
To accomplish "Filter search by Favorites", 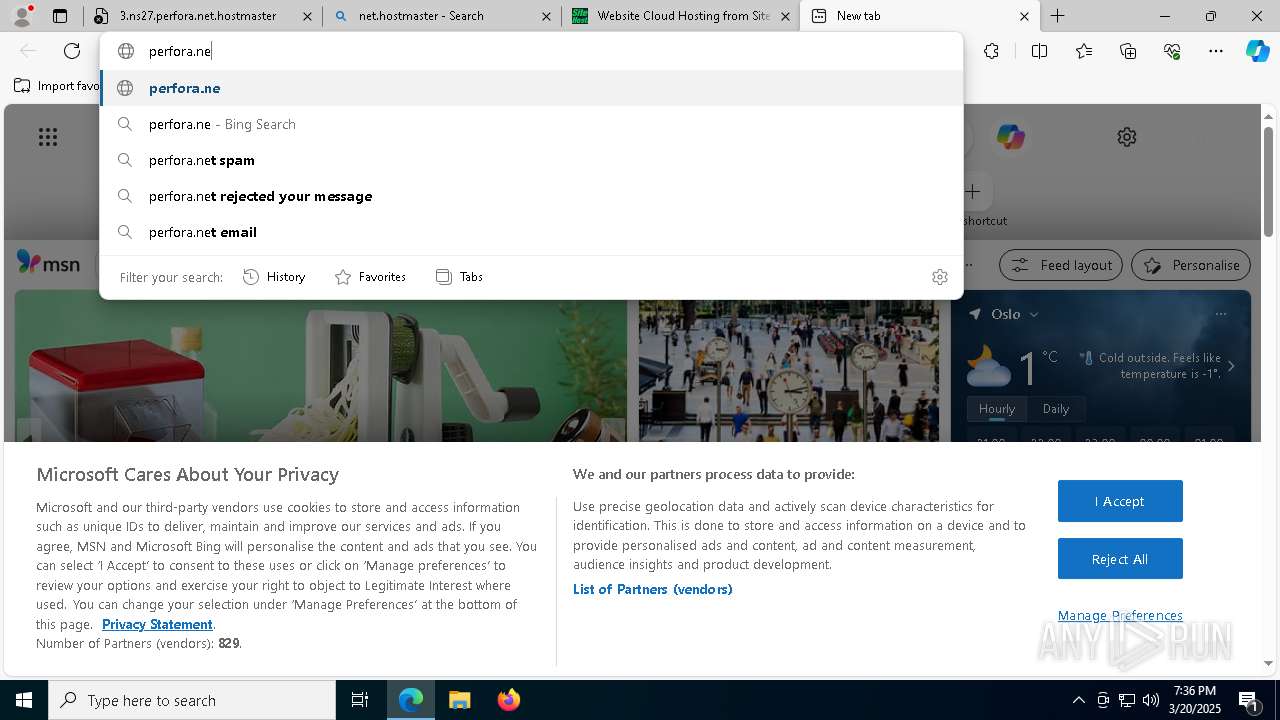I will pos(370,277).
